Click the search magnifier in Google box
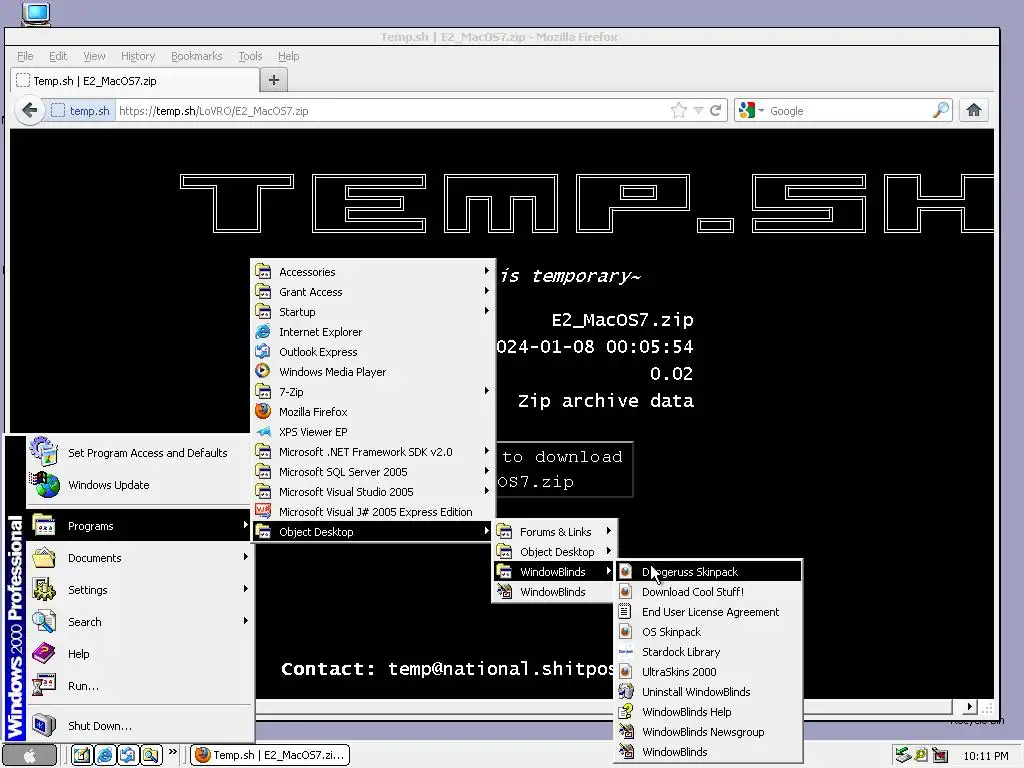 point(940,110)
